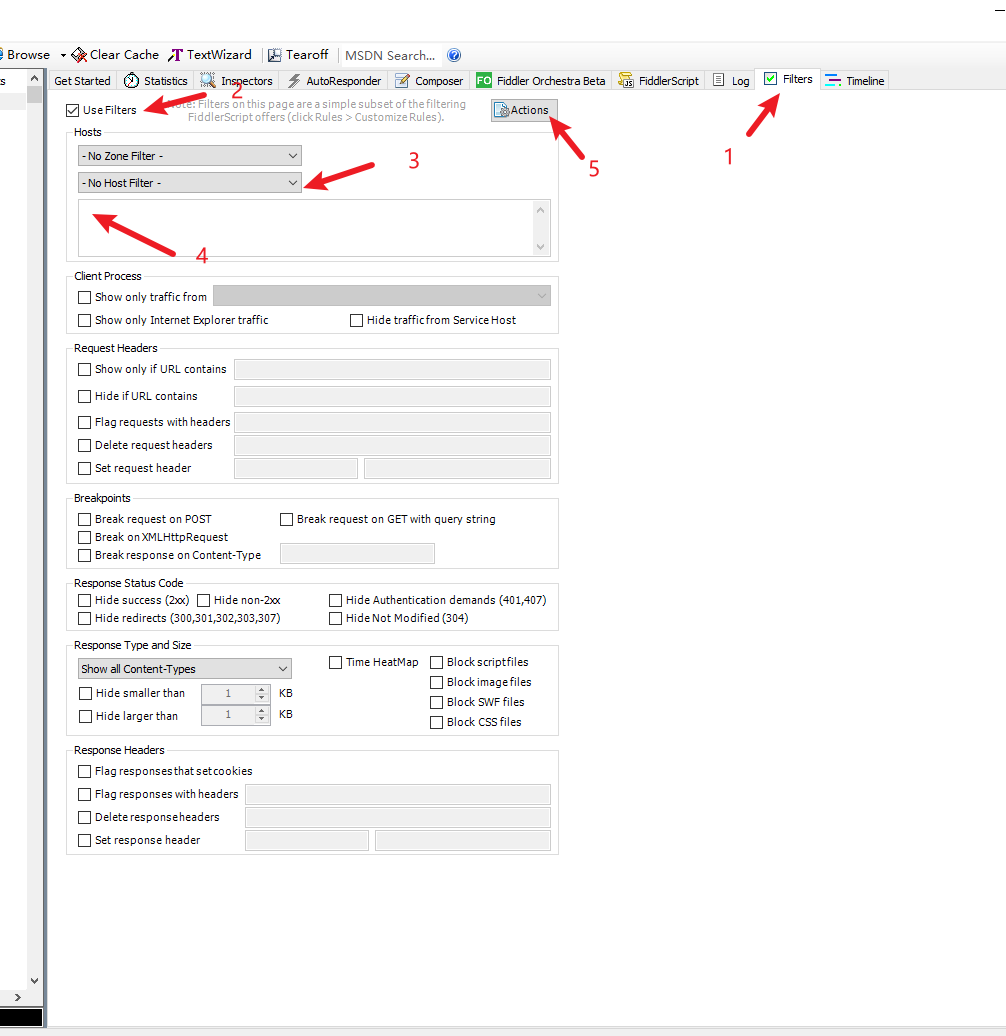Click the AutoResponder lightning icon

tap(294, 81)
